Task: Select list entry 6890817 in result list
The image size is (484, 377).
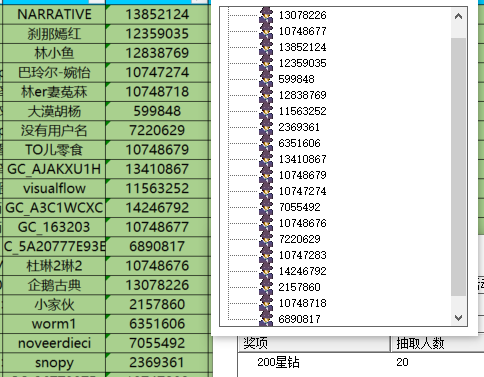Action: [x=299, y=319]
